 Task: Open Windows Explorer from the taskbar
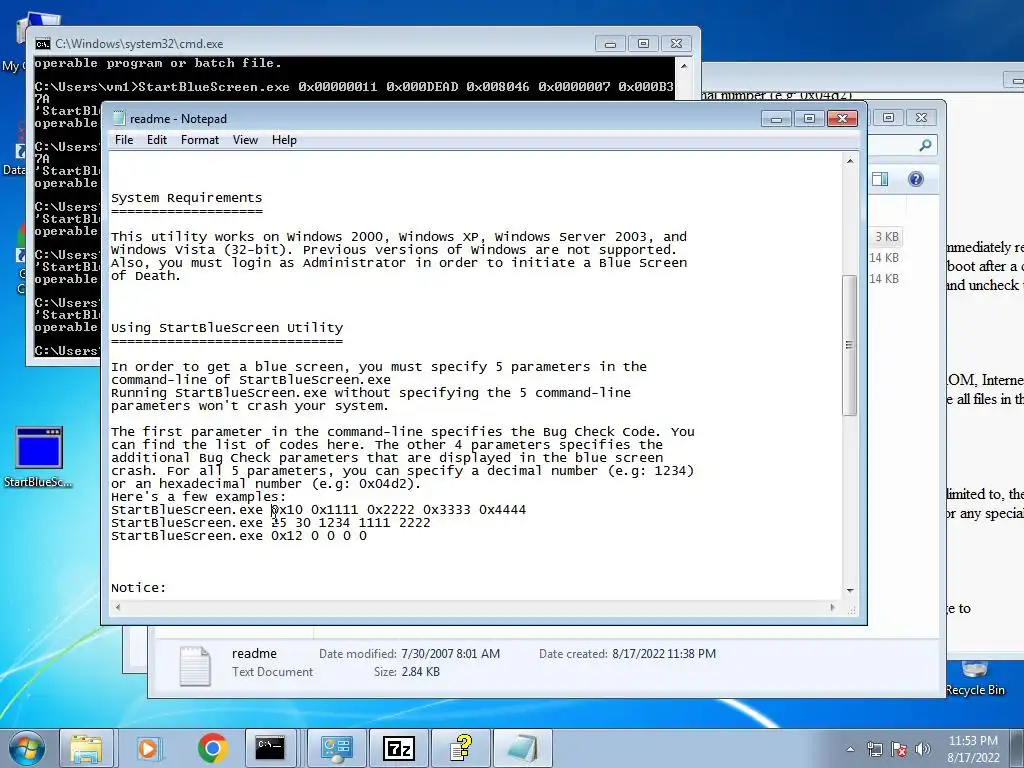(x=86, y=748)
